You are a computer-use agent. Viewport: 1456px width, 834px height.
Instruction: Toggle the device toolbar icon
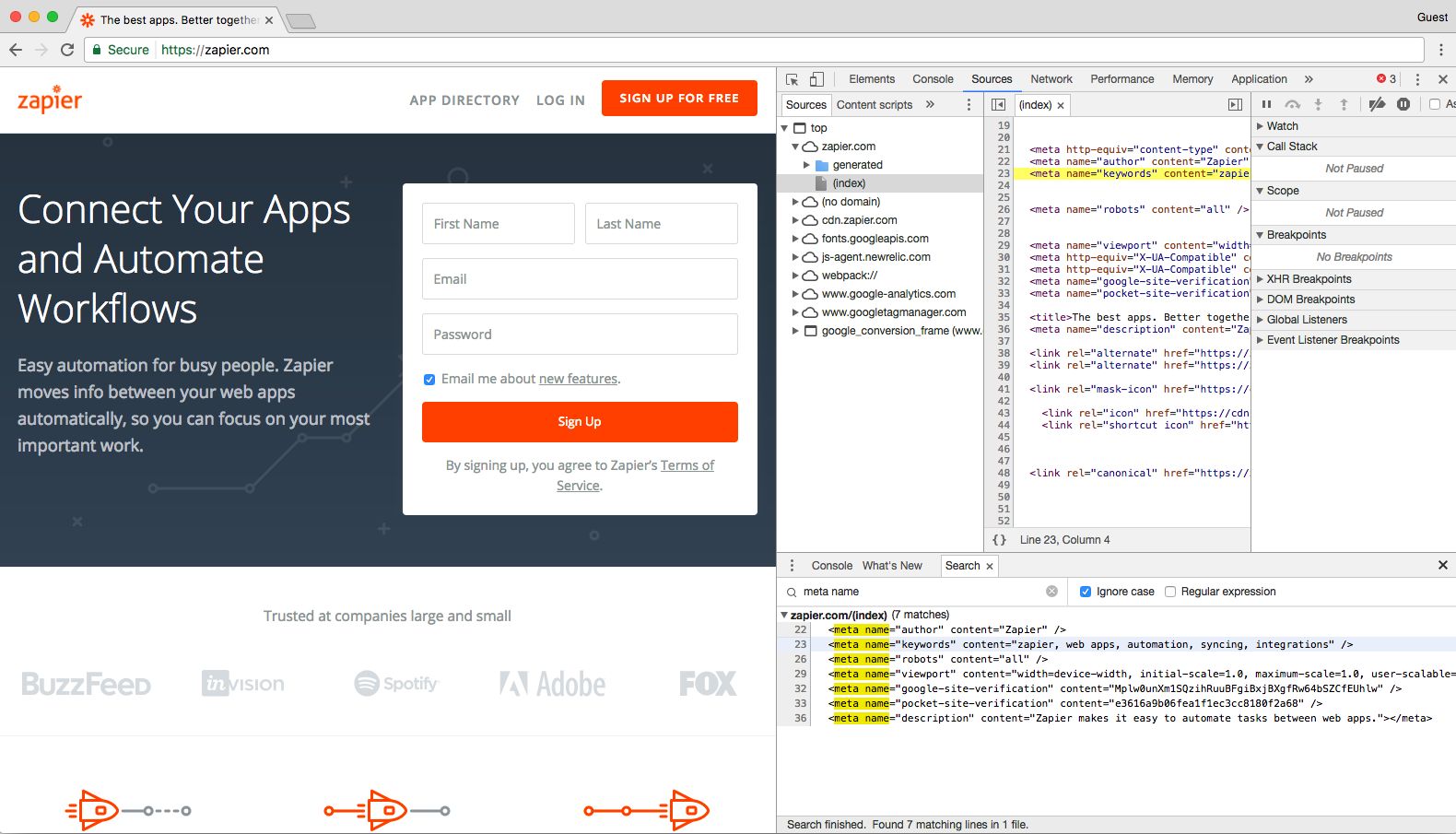coord(816,79)
